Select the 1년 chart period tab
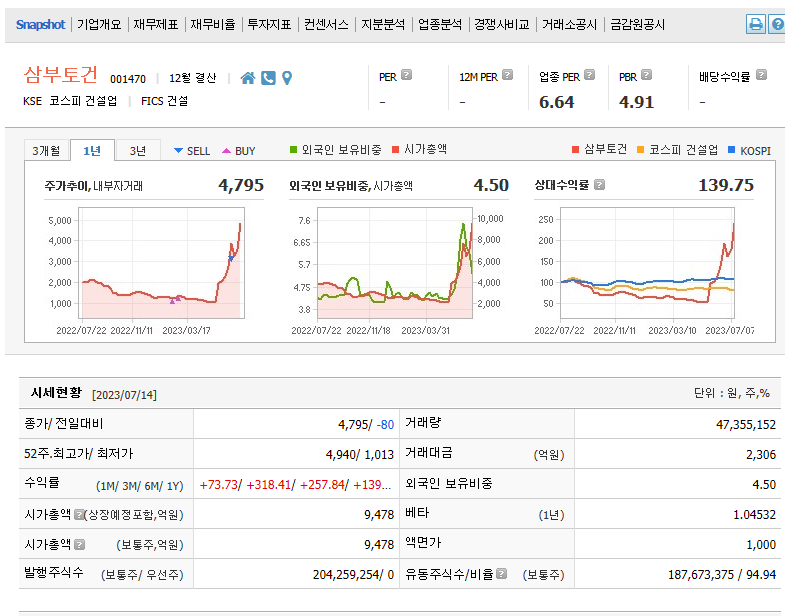The image size is (785, 616). [92, 150]
